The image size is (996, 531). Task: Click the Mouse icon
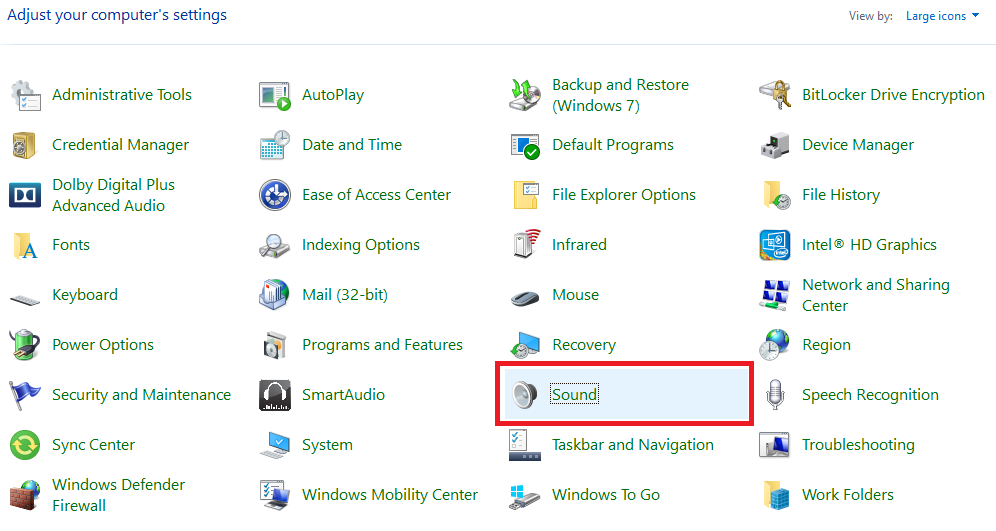click(525, 295)
